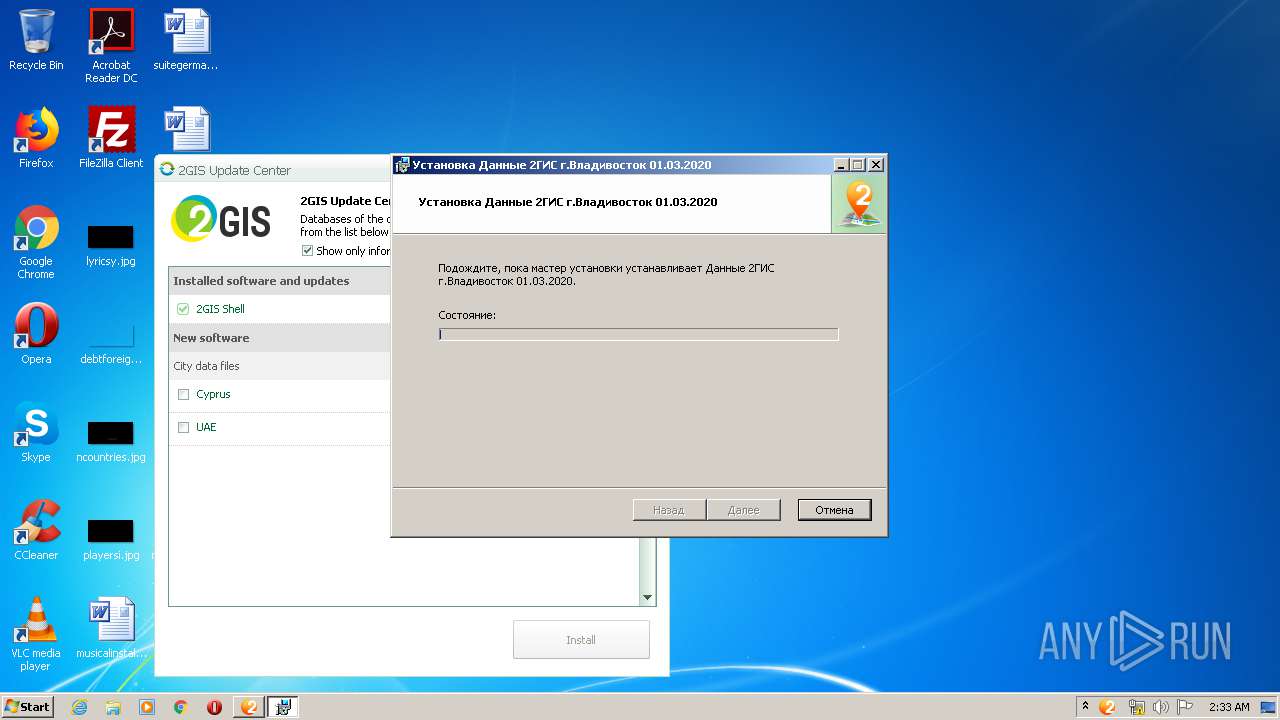Open Windows Media Player taskbar icon
Screen dimensions: 1280x720
tap(147, 707)
